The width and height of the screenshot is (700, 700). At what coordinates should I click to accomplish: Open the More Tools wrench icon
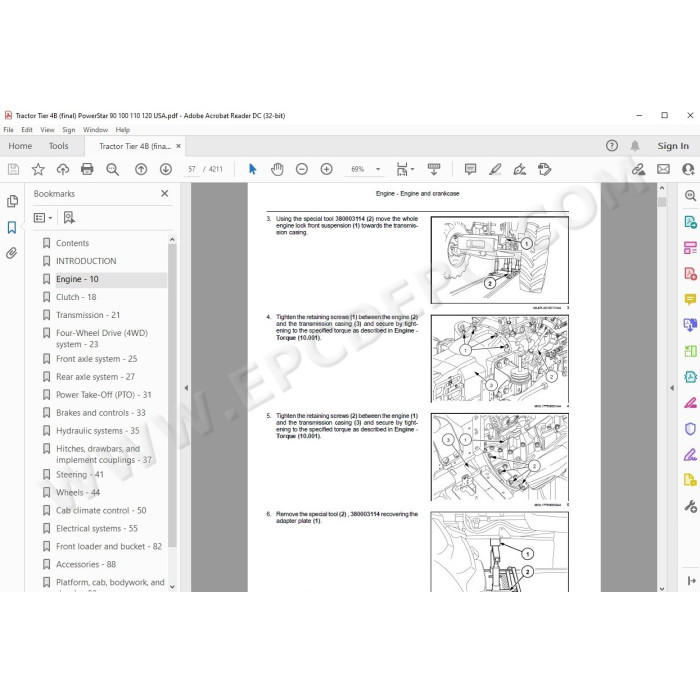(690, 506)
